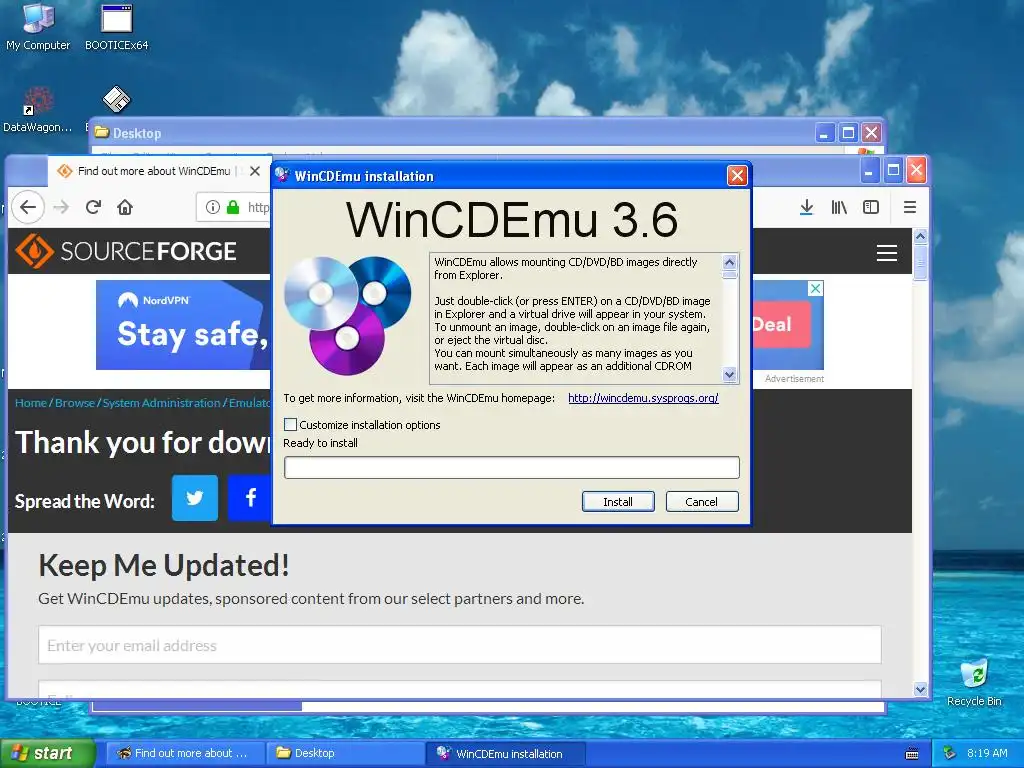Click the system tray icon beside clock

click(x=950, y=753)
